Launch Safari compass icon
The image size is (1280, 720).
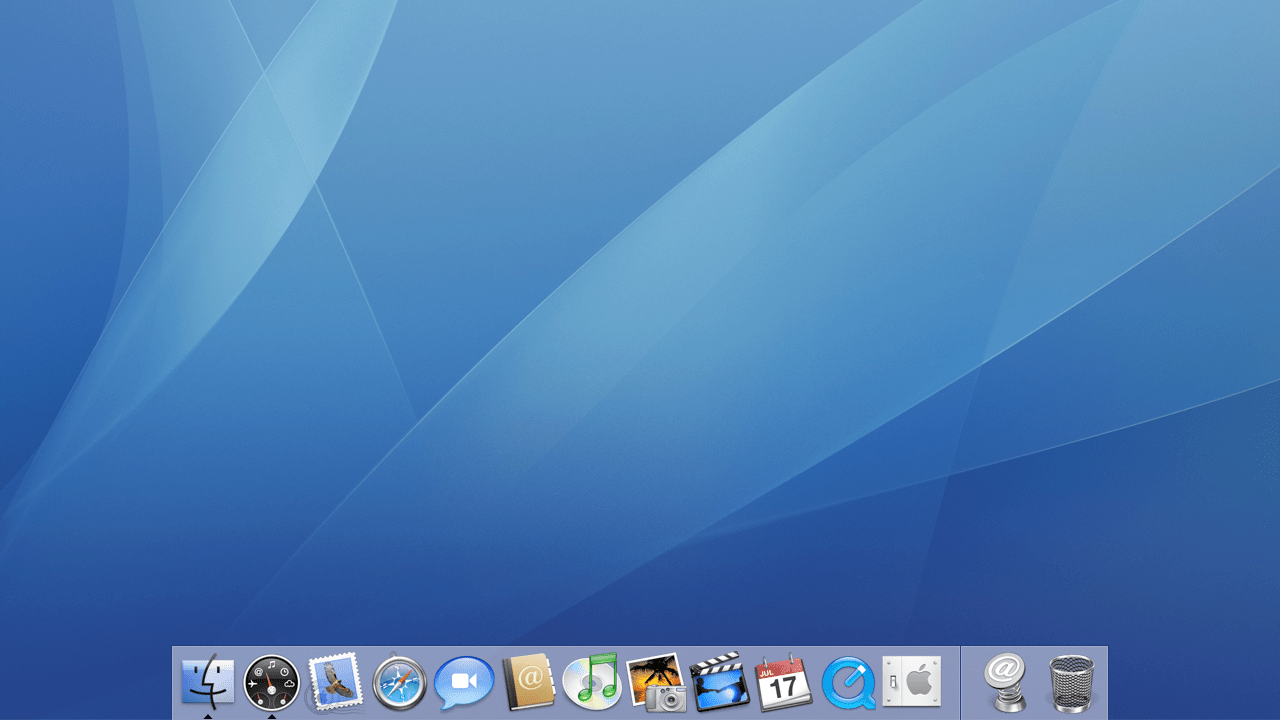(x=400, y=684)
